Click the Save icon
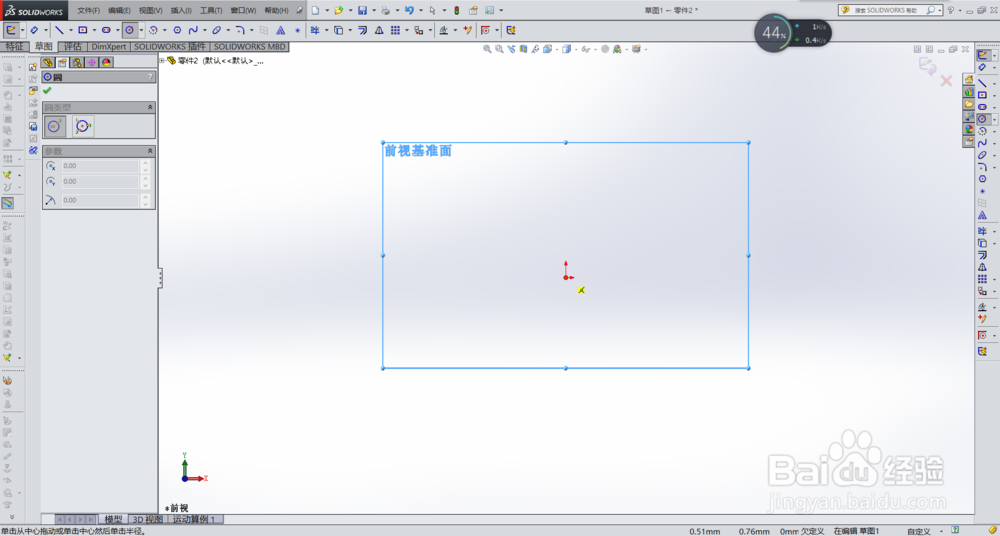The height and width of the screenshot is (536, 1000). [x=362, y=10]
